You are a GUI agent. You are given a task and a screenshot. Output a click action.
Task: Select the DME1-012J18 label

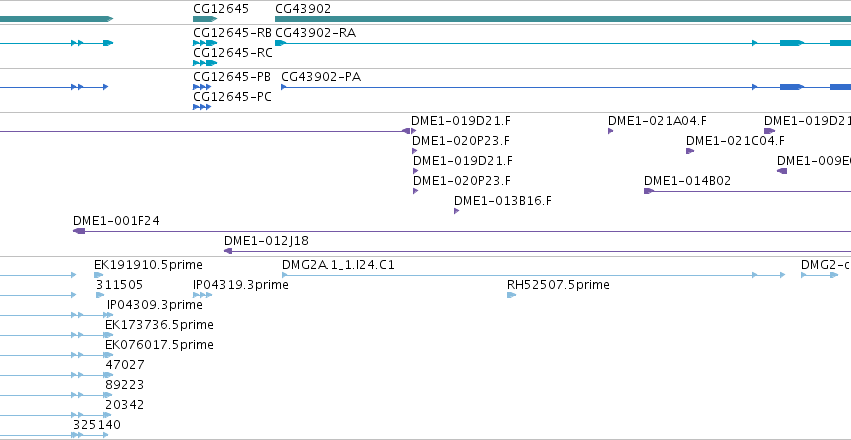[266, 241]
